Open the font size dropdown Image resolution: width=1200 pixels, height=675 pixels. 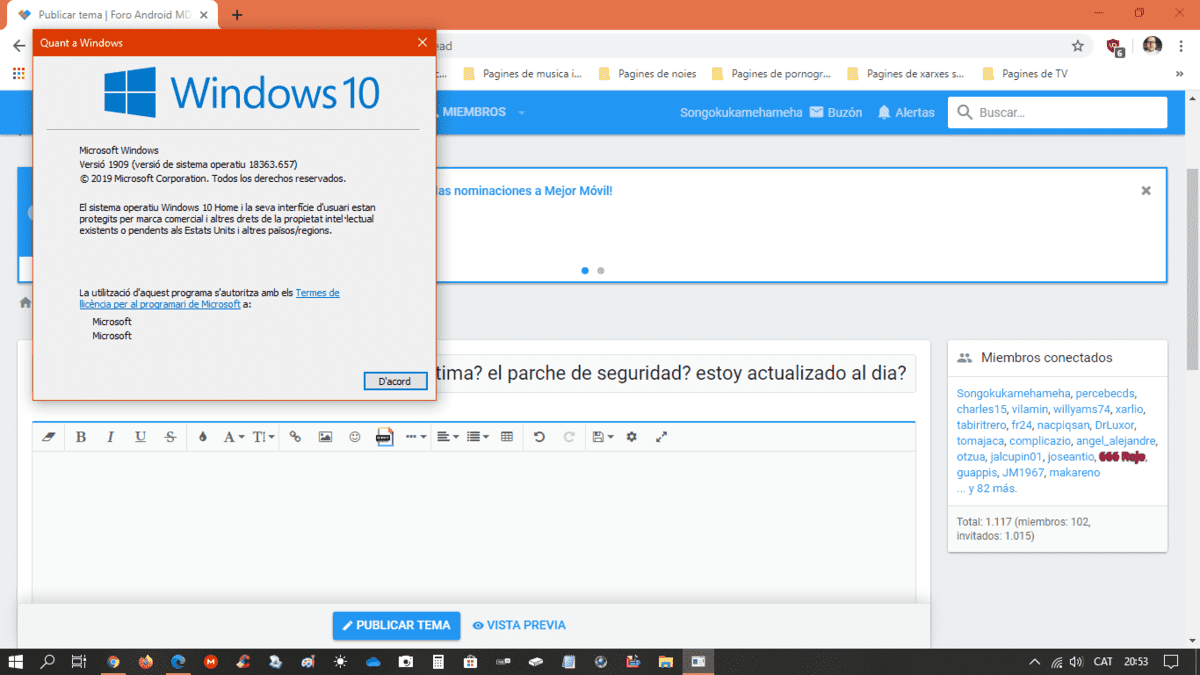(x=263, y=437)
